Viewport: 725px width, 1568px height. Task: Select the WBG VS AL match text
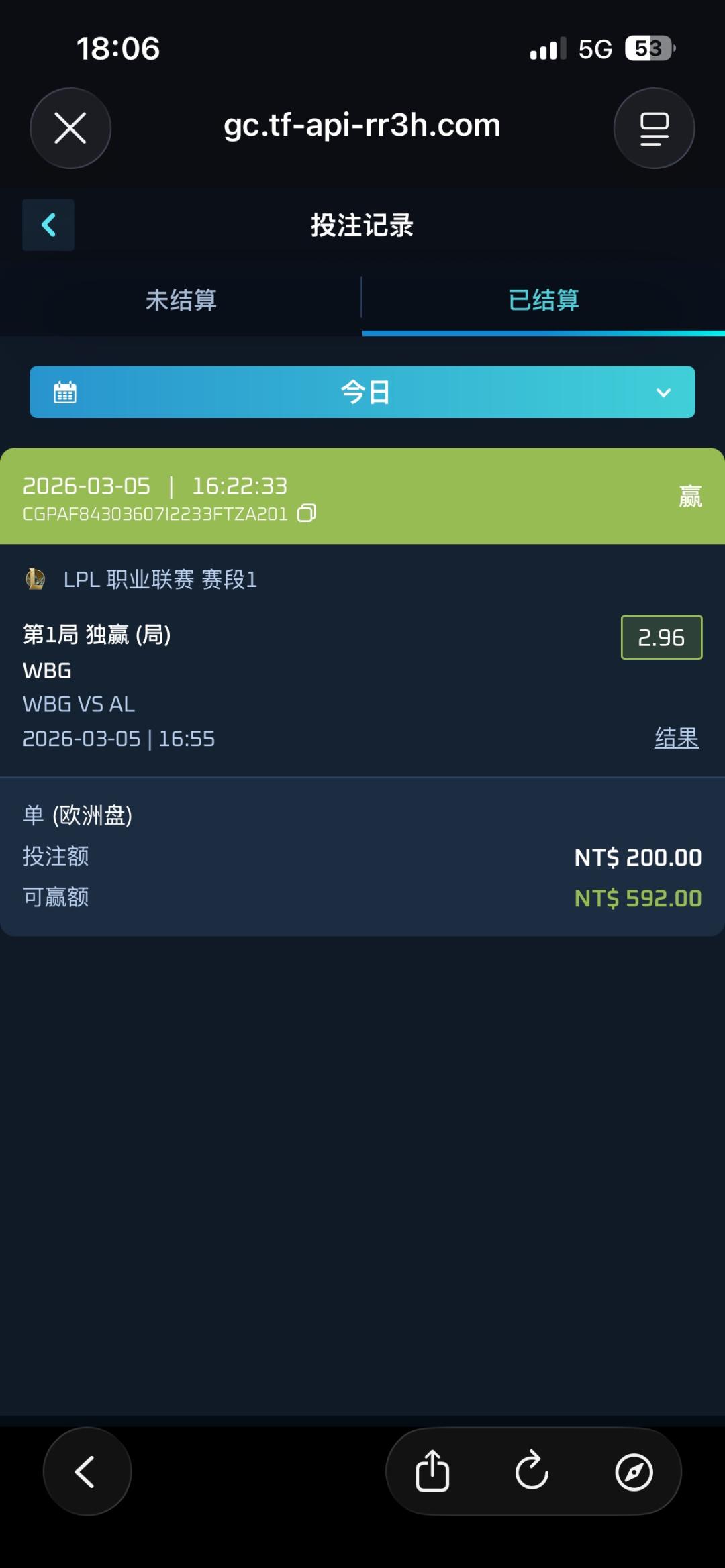79,704
